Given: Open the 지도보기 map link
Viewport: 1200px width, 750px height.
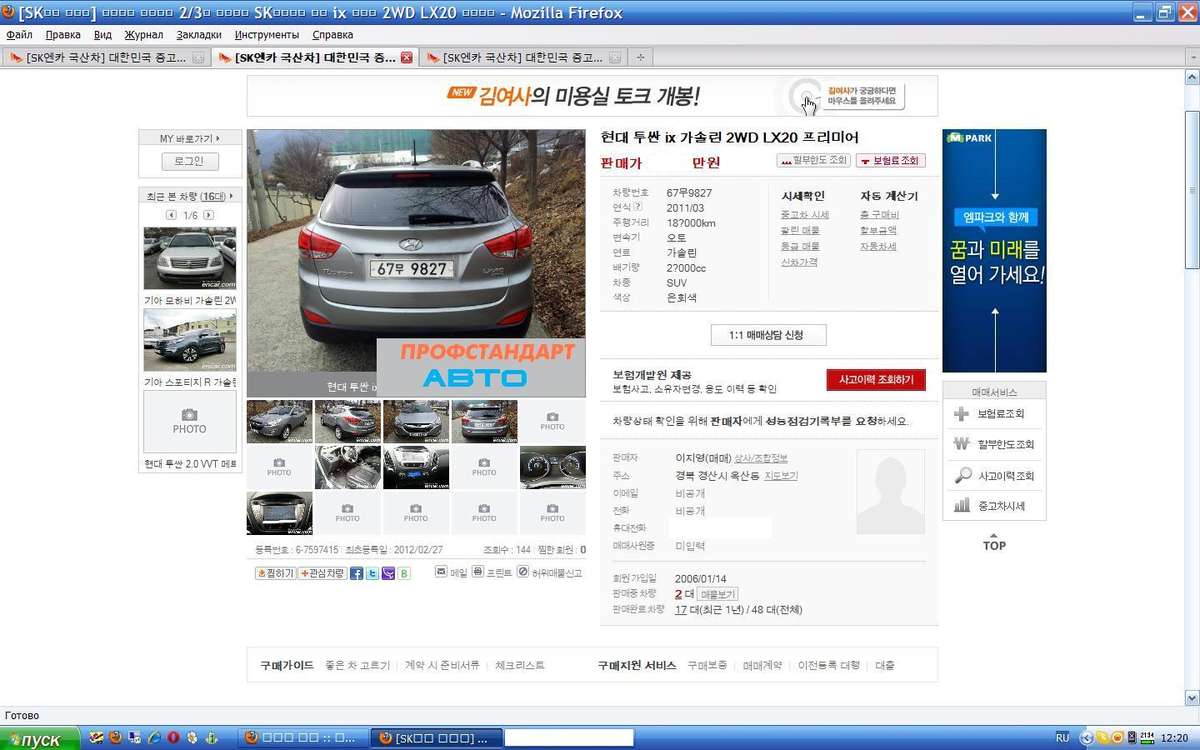Looking at the screenshot, I should click(x=781, y=476).
